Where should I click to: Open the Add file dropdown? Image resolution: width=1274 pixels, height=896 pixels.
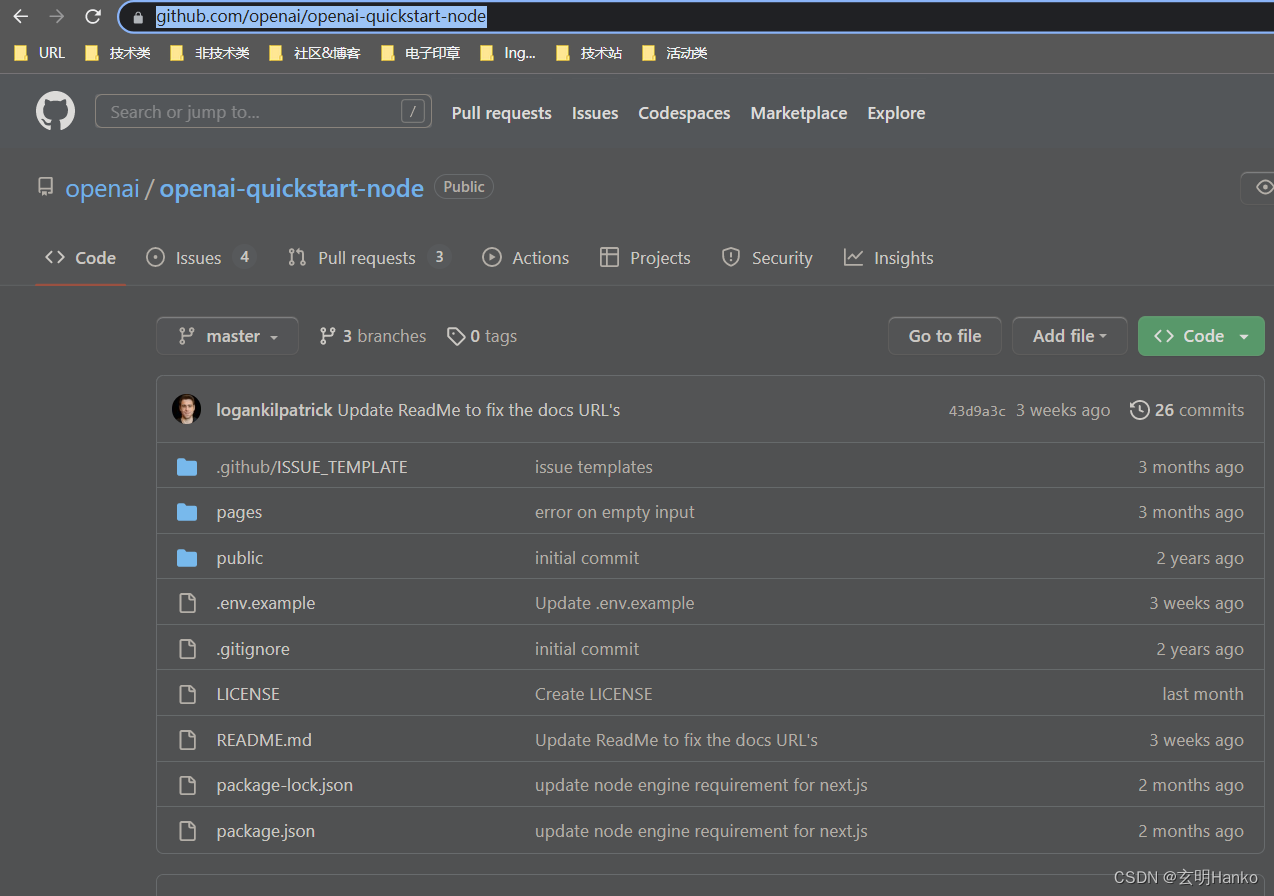1069,336
